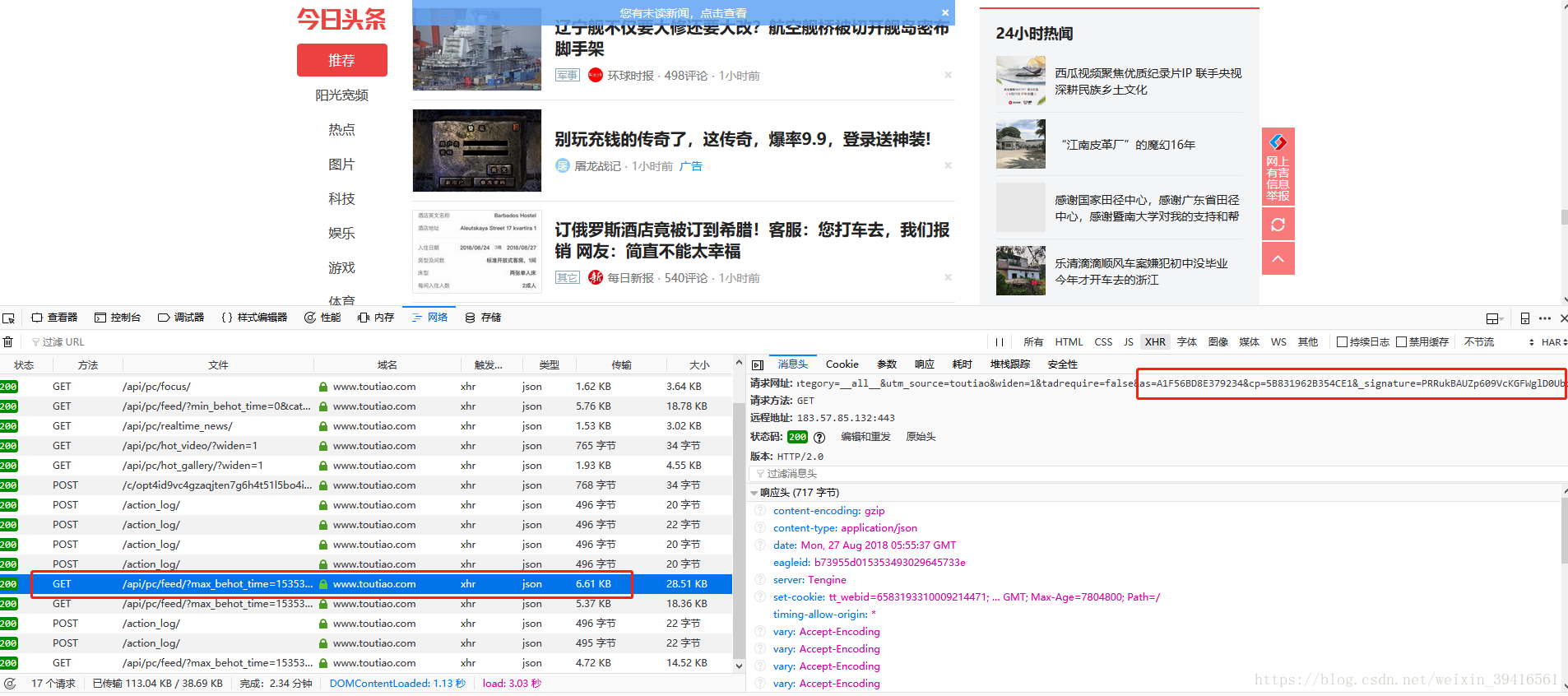1568x696 pixels.
Task: Dismiss the unread news notification banner
Action: pos(945,12)
